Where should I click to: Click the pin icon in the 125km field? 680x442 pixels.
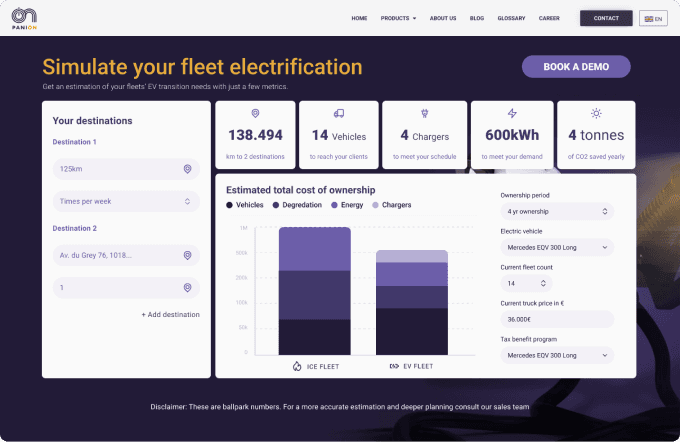(x=187, y=169)
